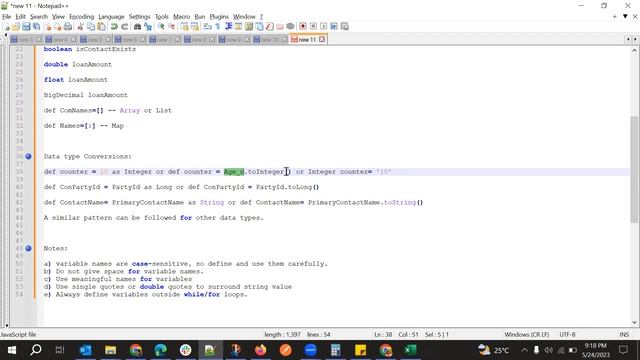Open the File menu
The height and width of the screenshot is (360, 640).
pos(7,17)
